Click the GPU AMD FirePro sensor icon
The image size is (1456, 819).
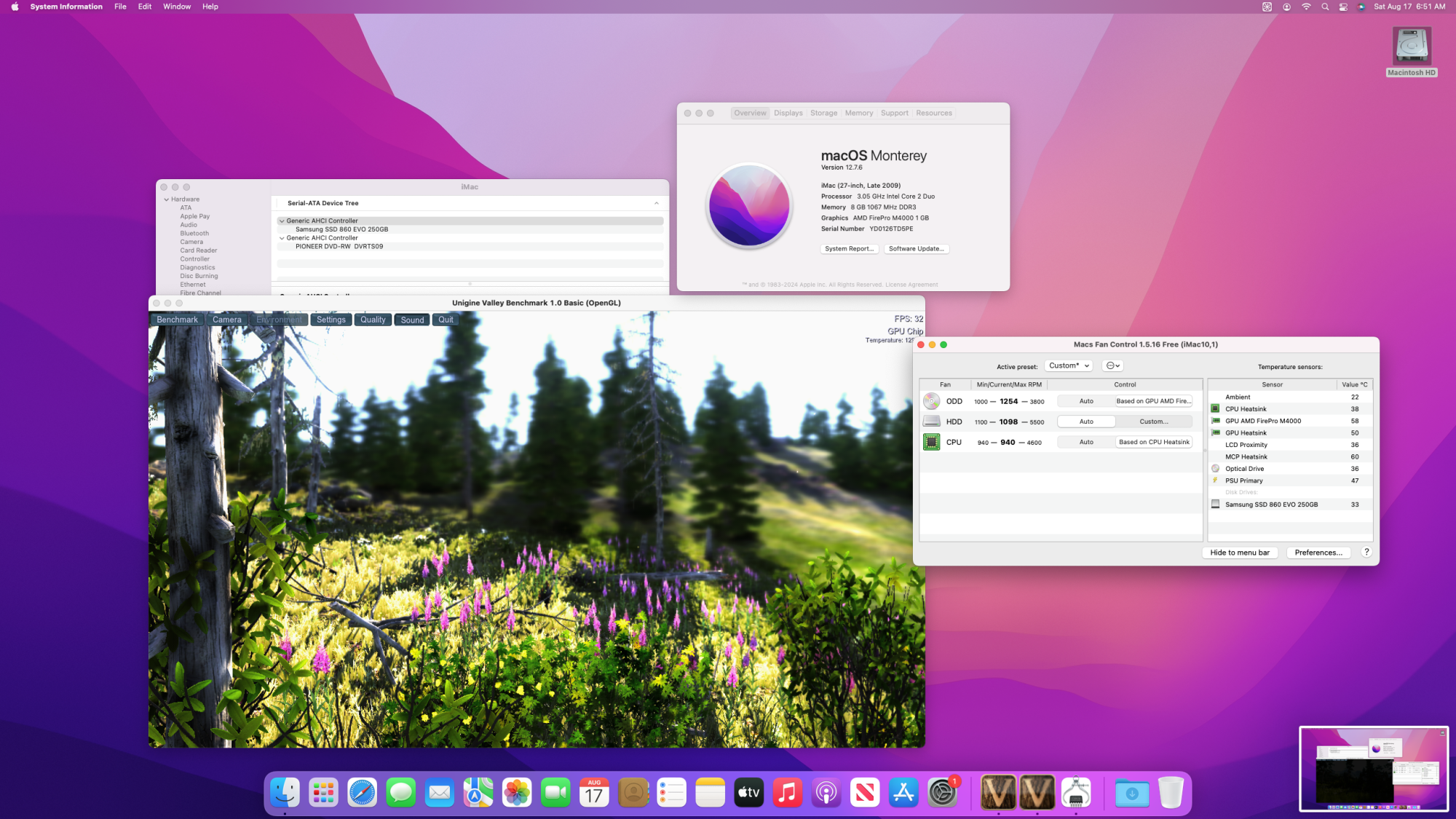(1215, 421)
